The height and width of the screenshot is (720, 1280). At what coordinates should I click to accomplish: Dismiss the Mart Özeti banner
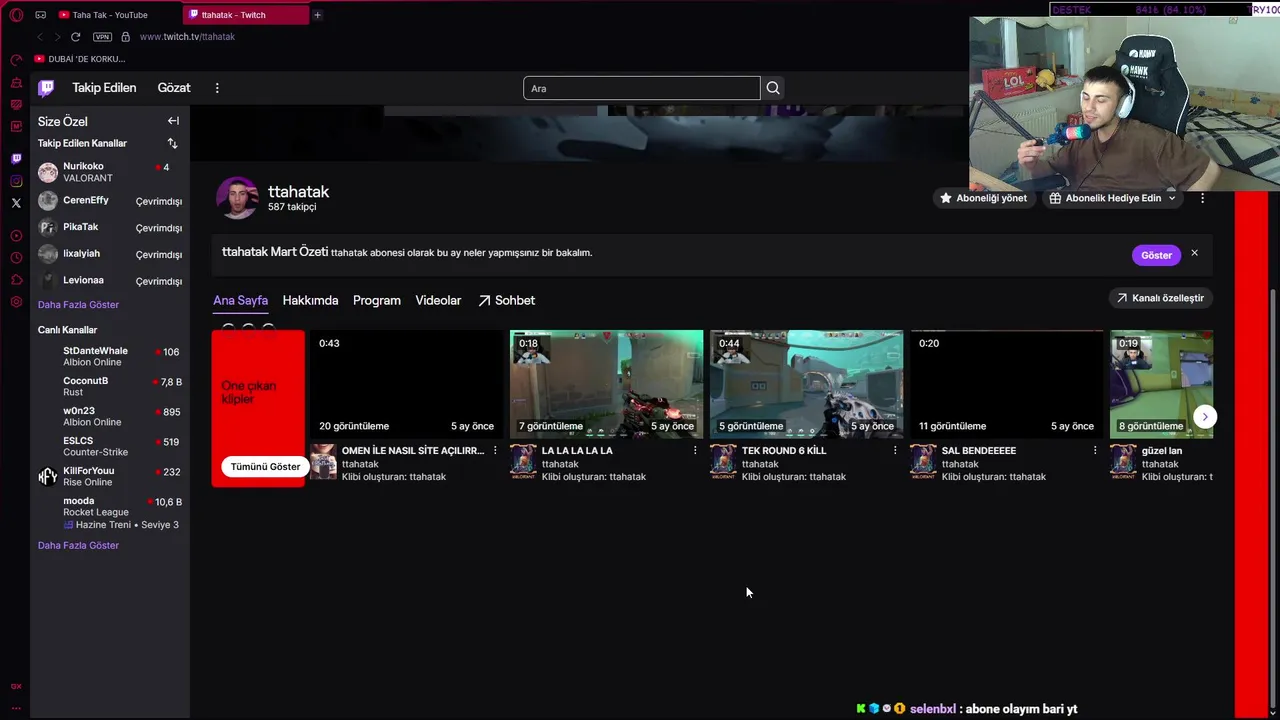pyautogui.click(x=1194, y=253)
